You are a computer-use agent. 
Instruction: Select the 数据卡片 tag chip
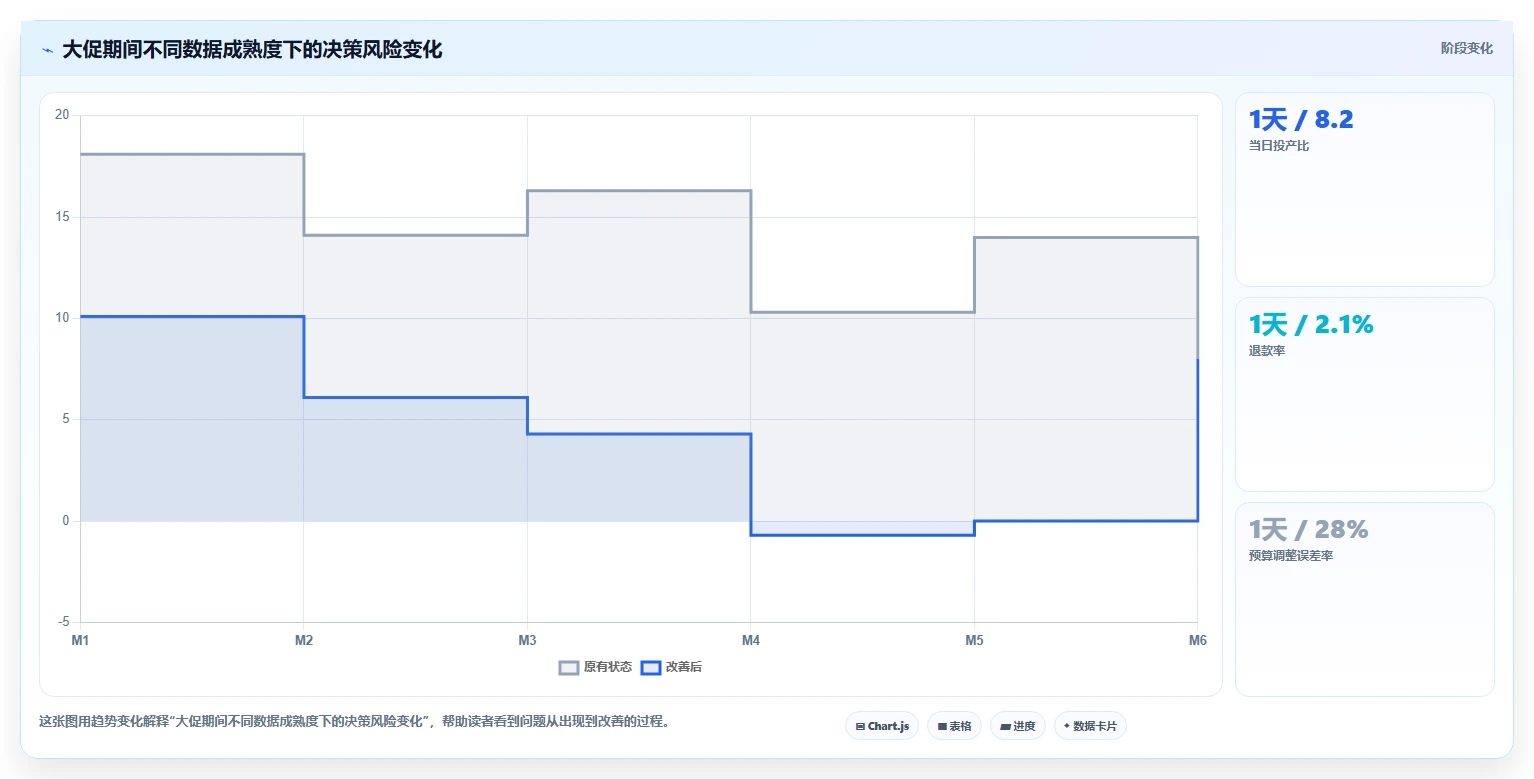click(1090, 726)
